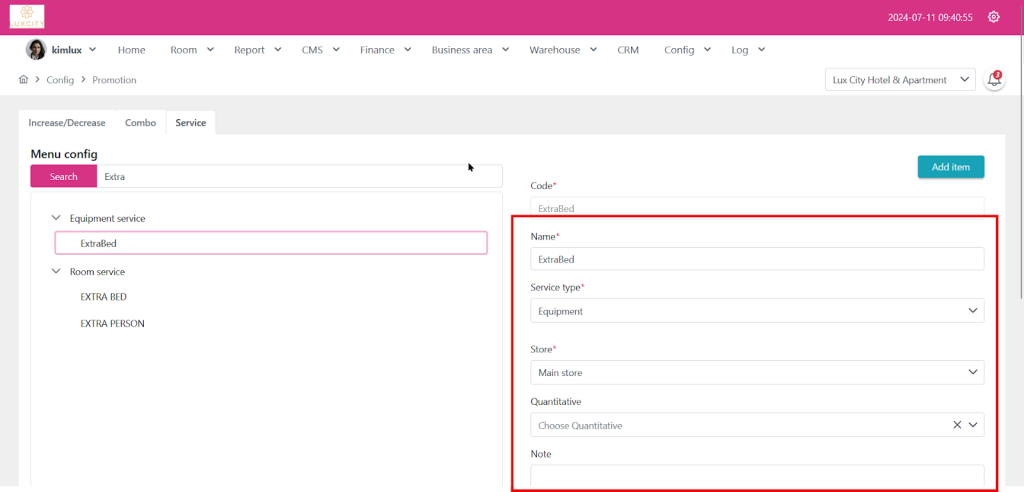
Task: Open the Warehouse menu
Action: coord(562,50)
